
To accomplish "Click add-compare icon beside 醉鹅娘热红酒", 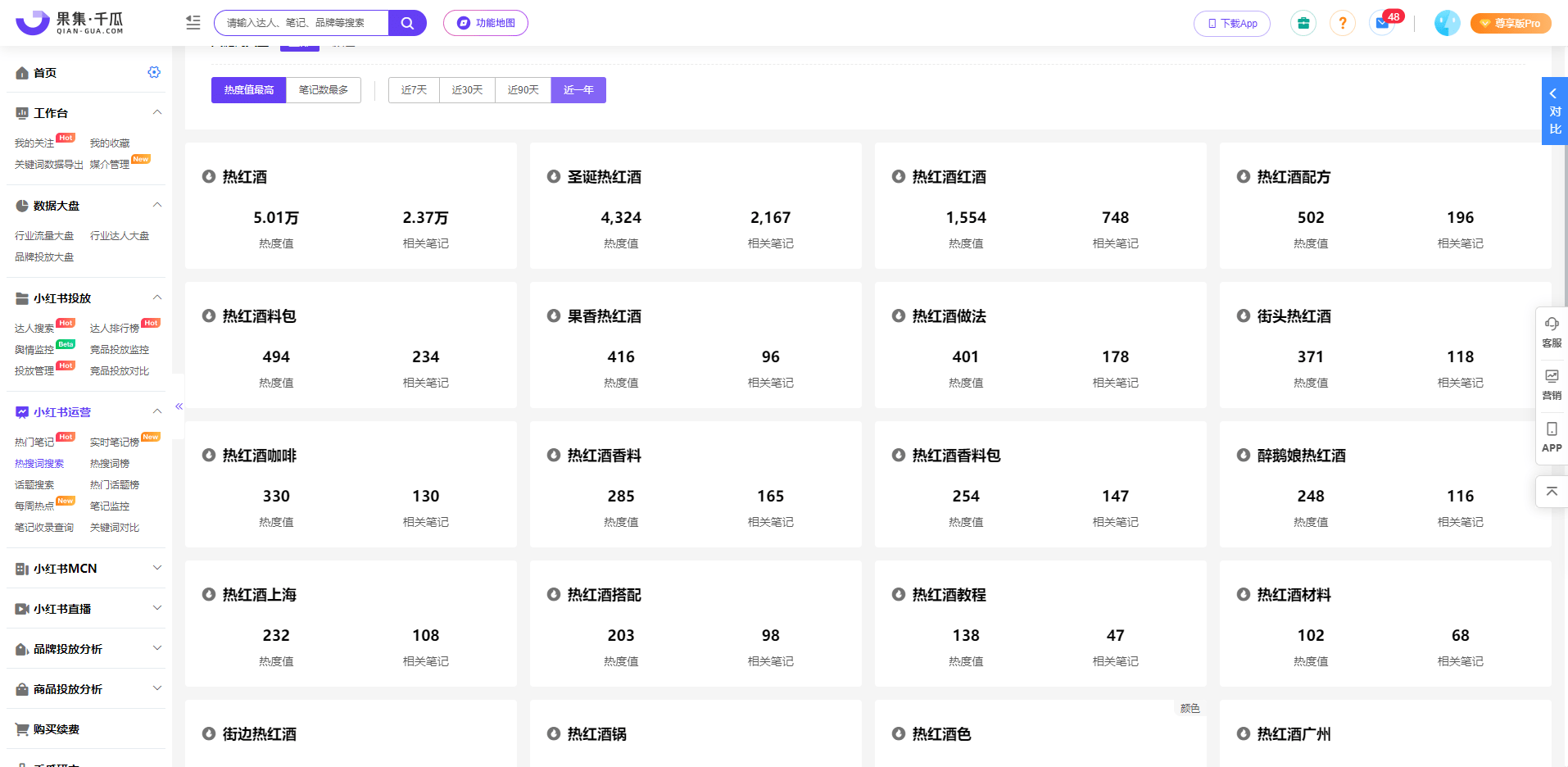I will pyautogui.click(x=1244, y=455).
